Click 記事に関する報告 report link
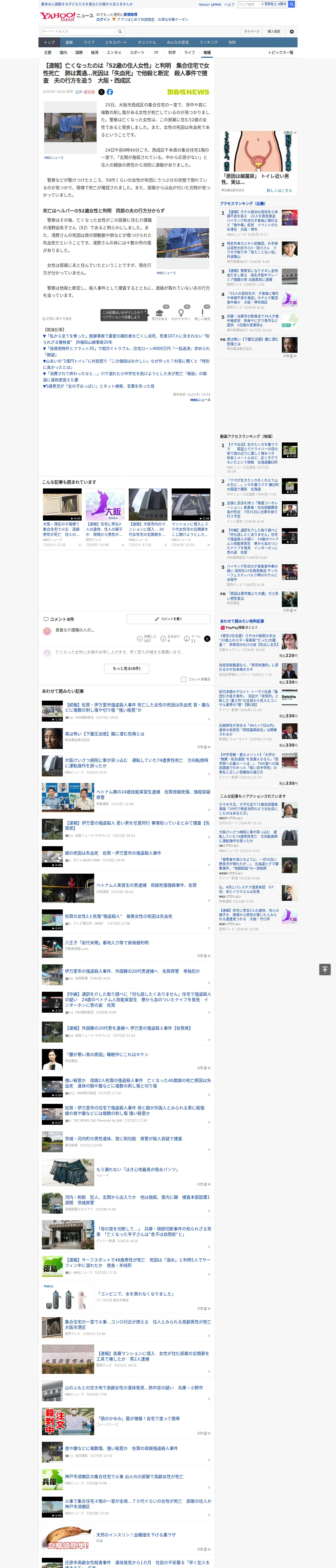The width and height of the screenshot is (336, 1568). tap(57, 318)
